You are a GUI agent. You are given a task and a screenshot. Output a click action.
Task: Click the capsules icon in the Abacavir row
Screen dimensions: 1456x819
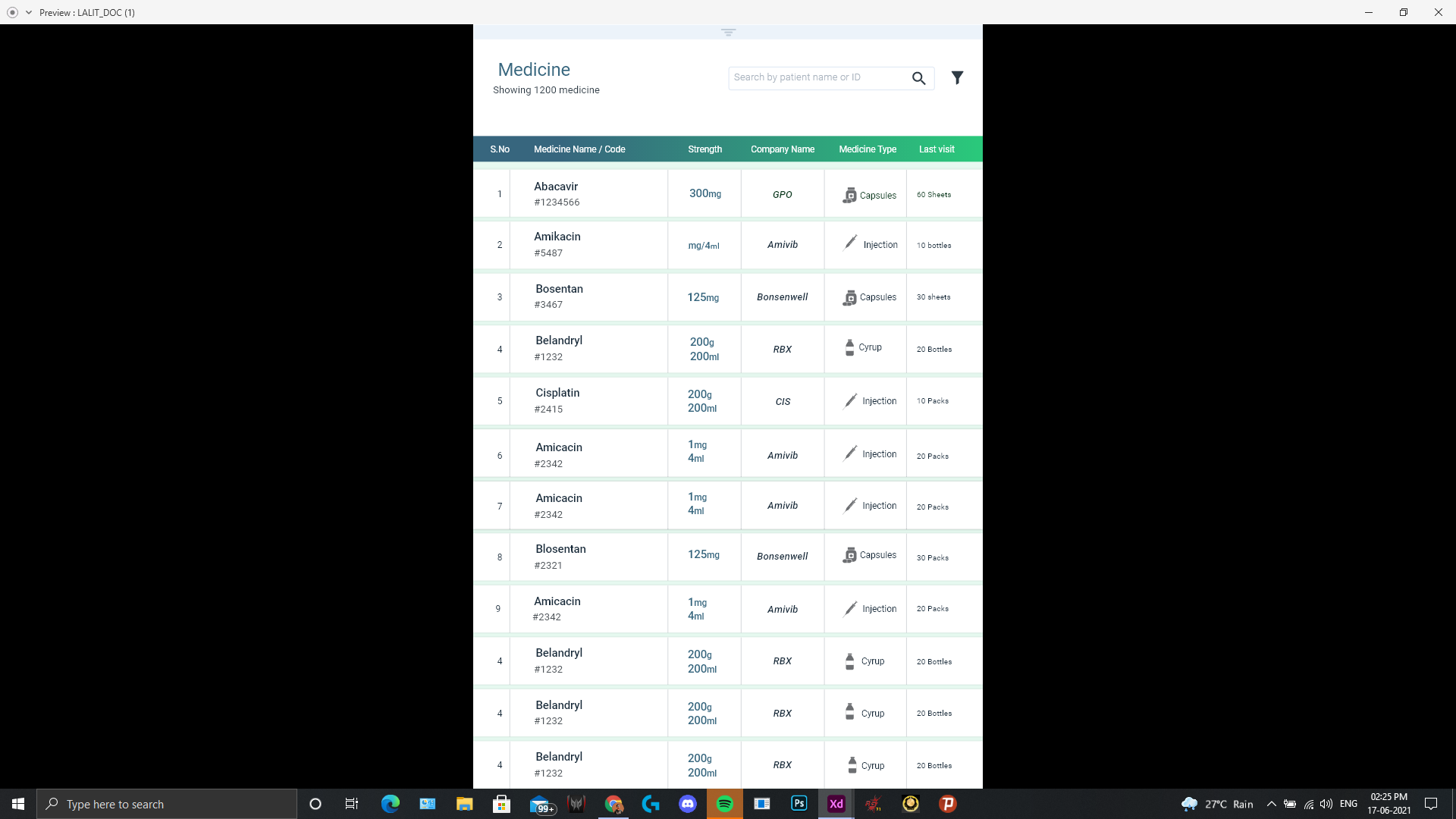850,194
